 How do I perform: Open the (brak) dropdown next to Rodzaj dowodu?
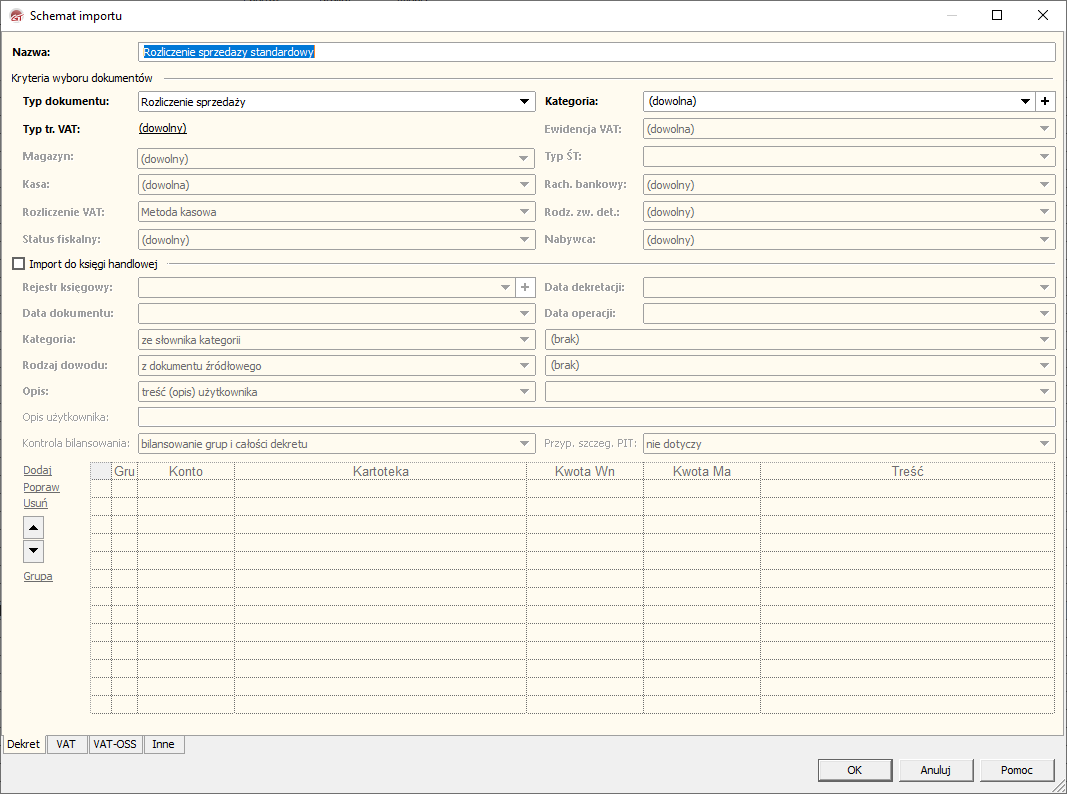[x=800, y=365]
